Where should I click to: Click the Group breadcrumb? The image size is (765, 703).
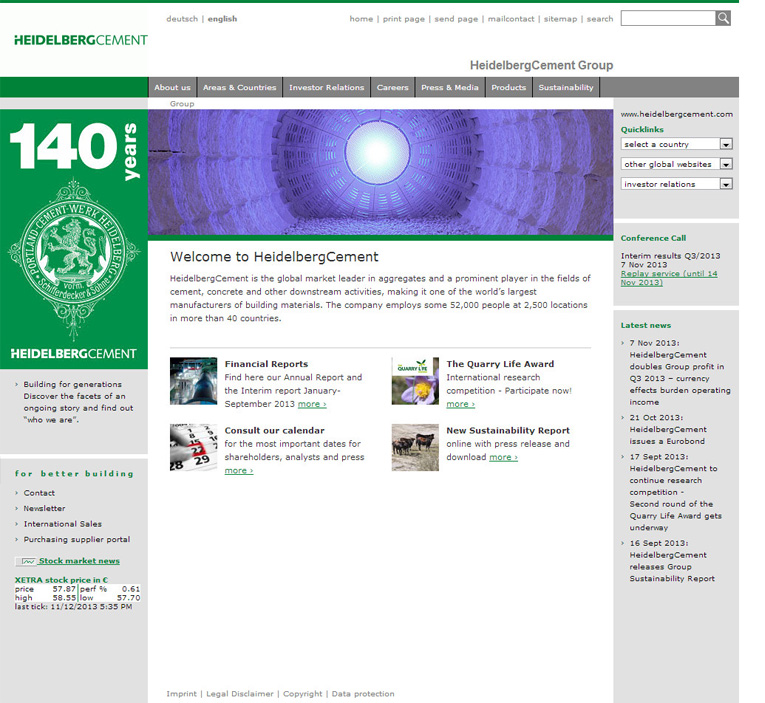(x=182, y=104)
